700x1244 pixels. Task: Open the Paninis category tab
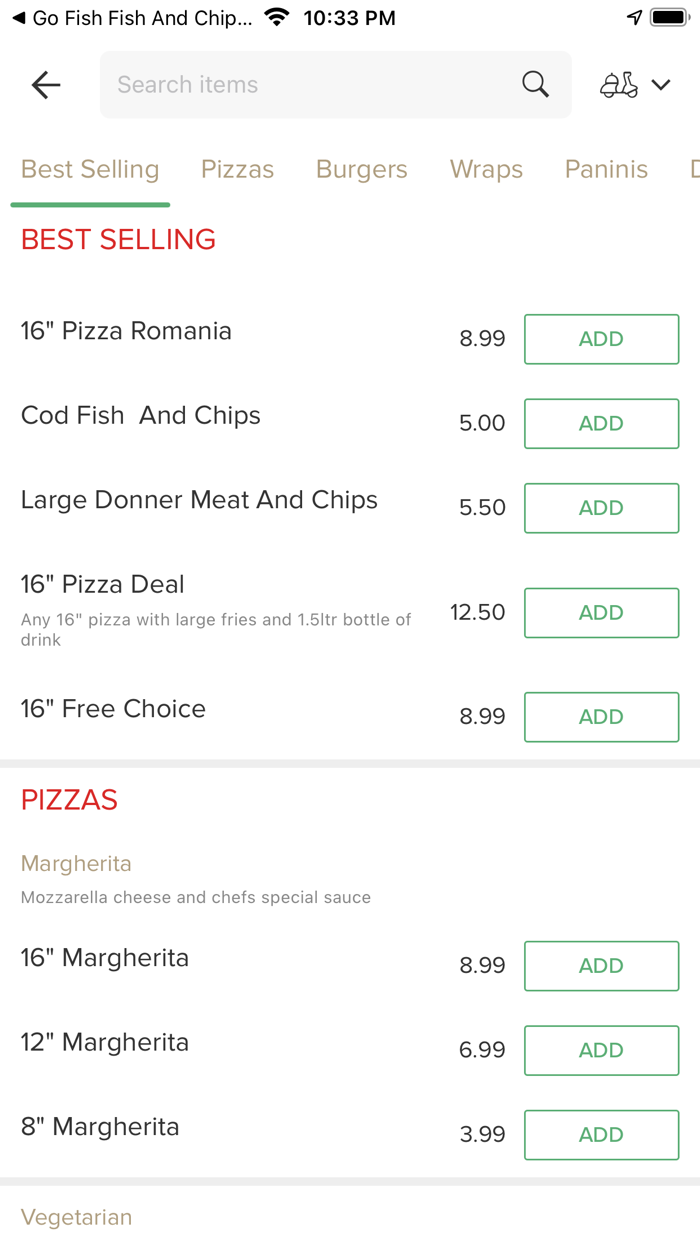(x=606, y=169)
